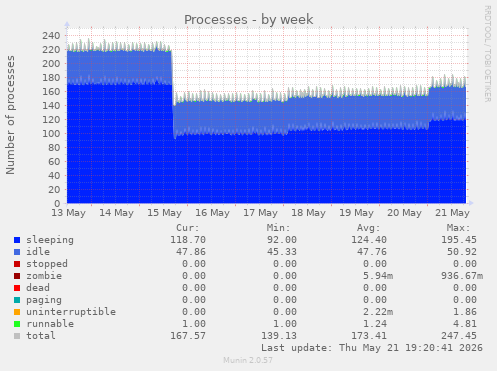Click the dead legend color swatch
497x371 pixels.
click(17, 288)
